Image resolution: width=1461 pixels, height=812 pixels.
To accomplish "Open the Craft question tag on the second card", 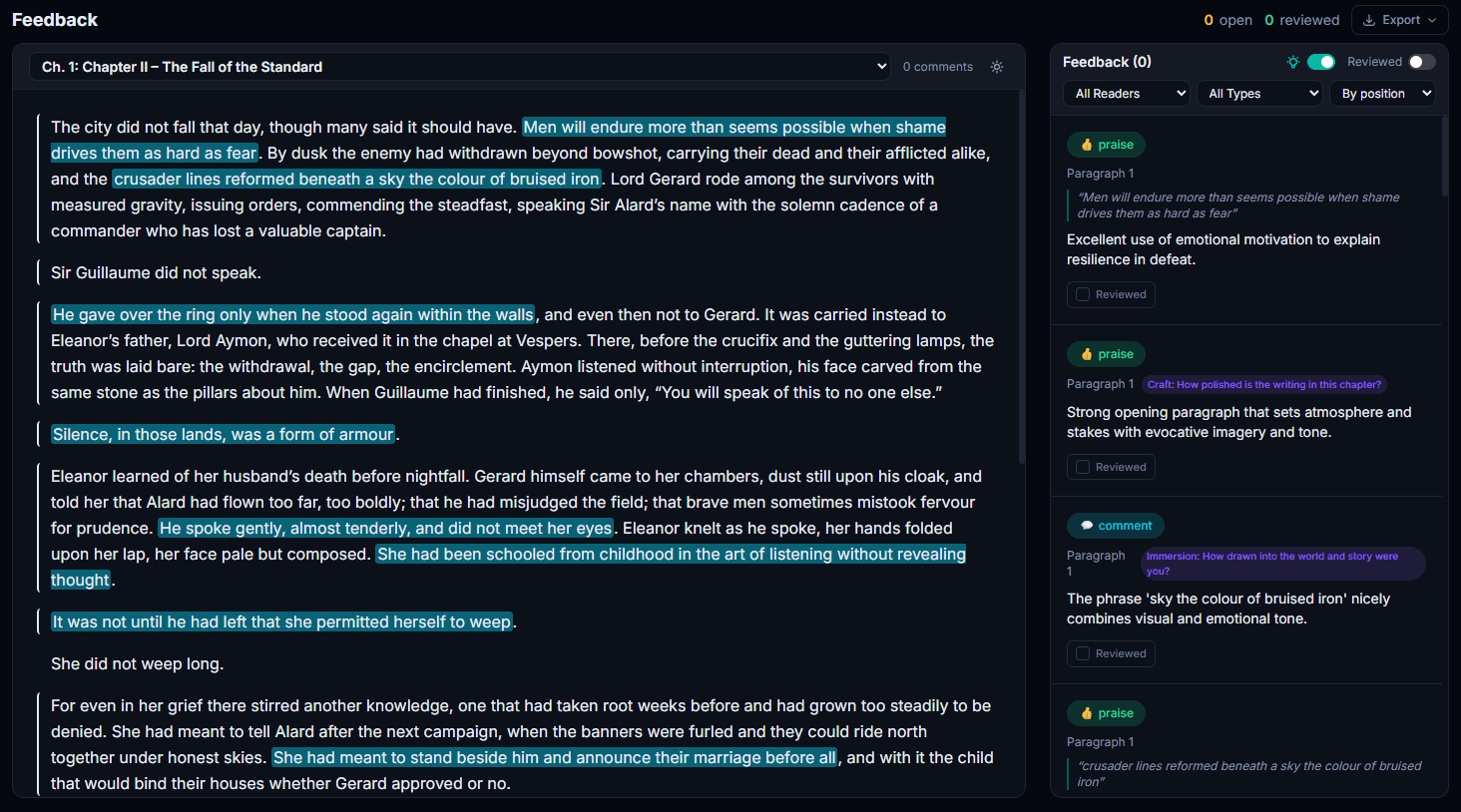I will point(1263,384).
